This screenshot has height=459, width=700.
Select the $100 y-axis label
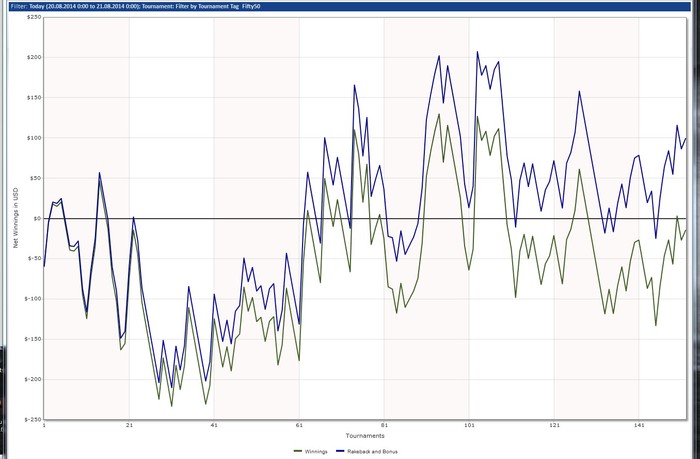click(34, 138)
